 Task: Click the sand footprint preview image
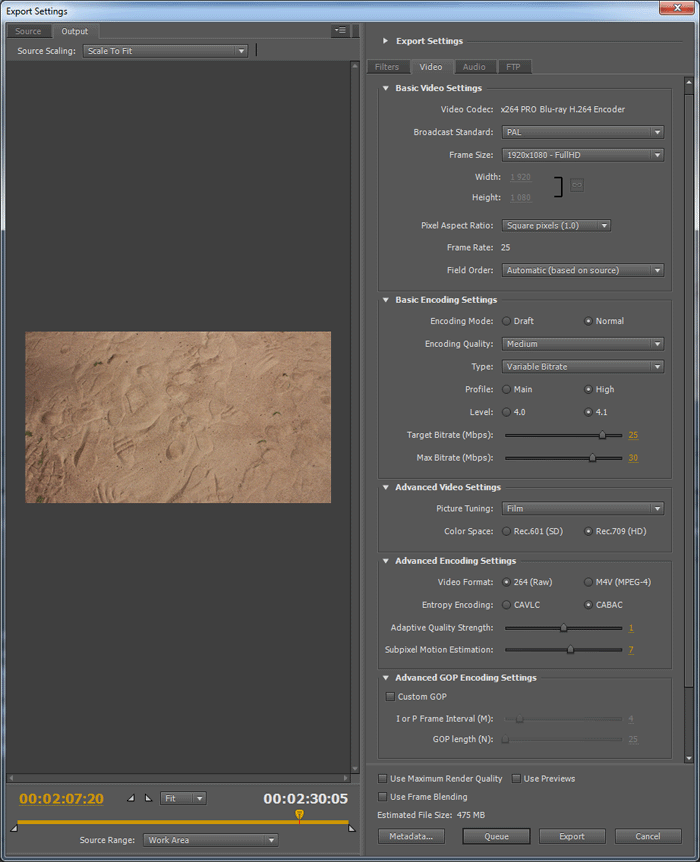pyautogui.click(x=178, y=417)
